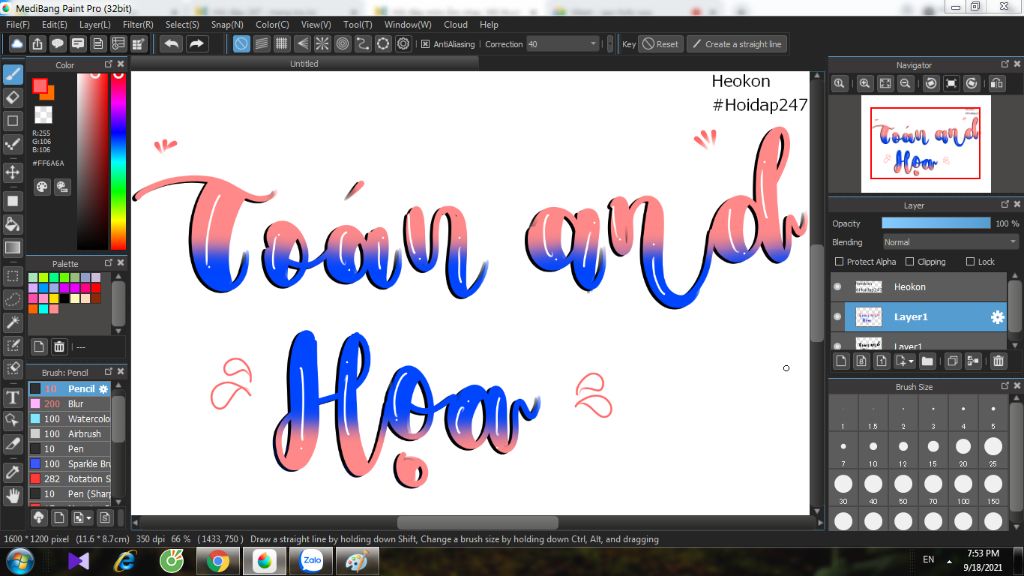This screenshot has width=1024, height=576.
Task: Expand add-layer dropdown arrow in Layer panel
Action: pyautogui.click(x=911, y=361)
